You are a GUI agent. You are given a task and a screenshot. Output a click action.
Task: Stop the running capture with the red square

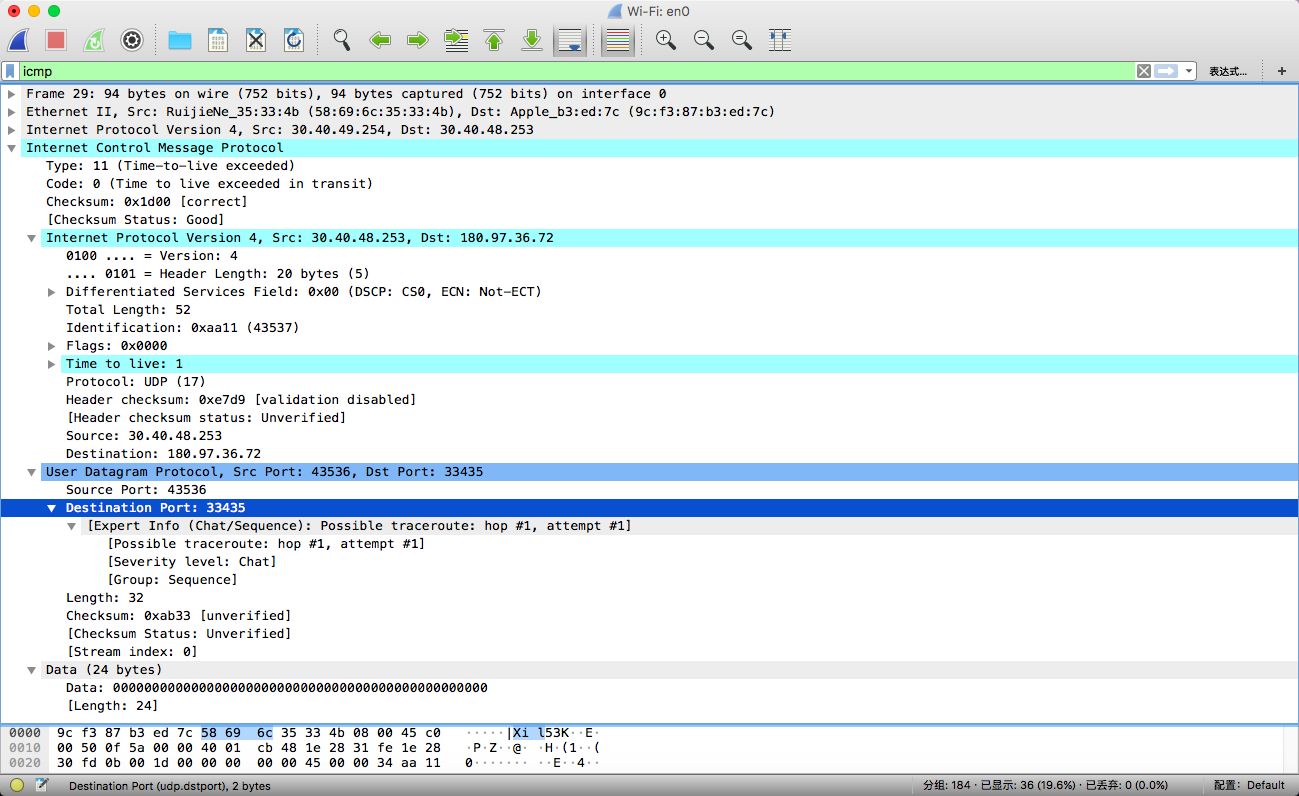[56, 40]
